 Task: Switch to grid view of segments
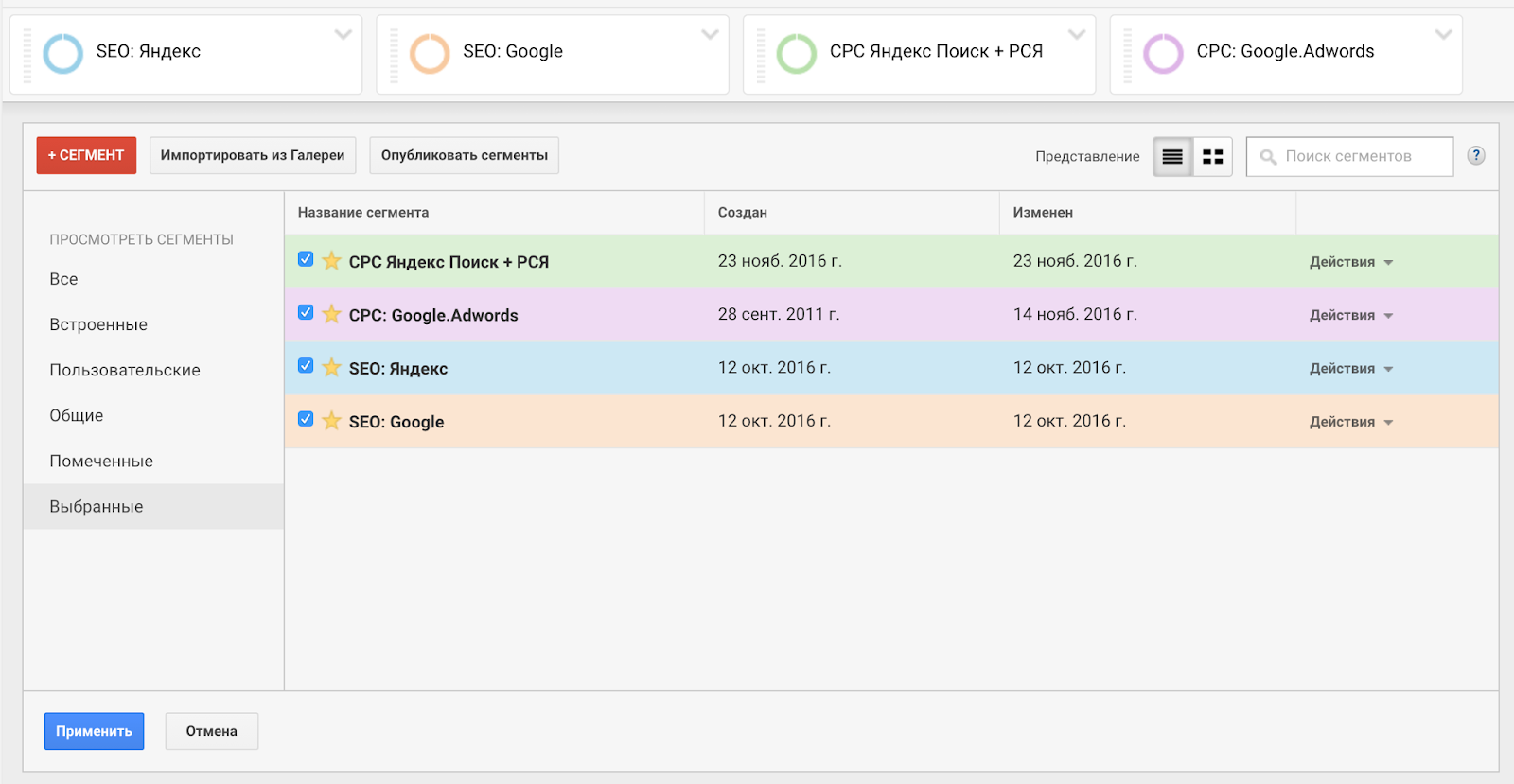1212,157
